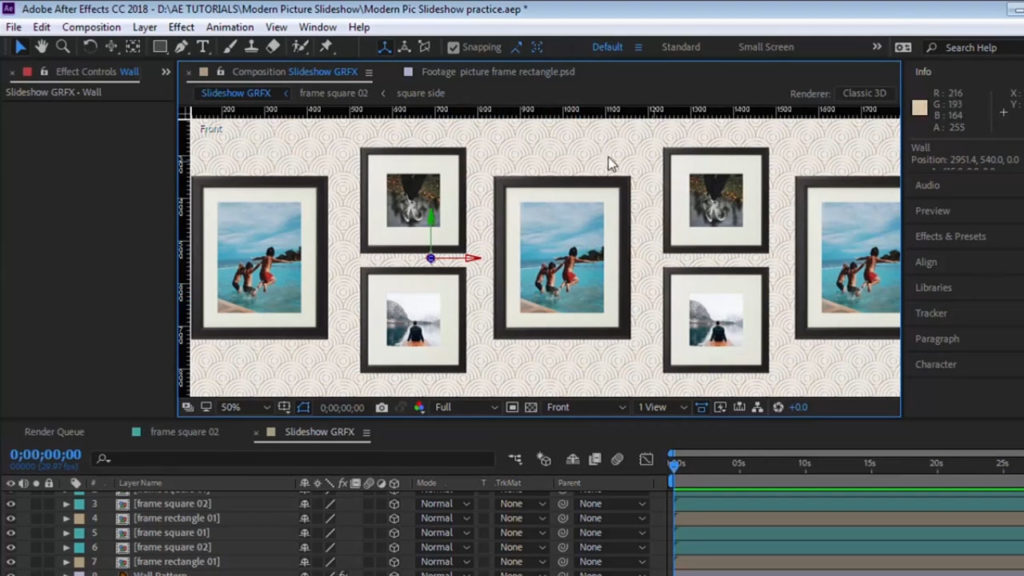This screenshot has width=1024, height=576.
Task: Open the Effects & Presets panel
Action: pyautogui.click(x=950, y=236)
